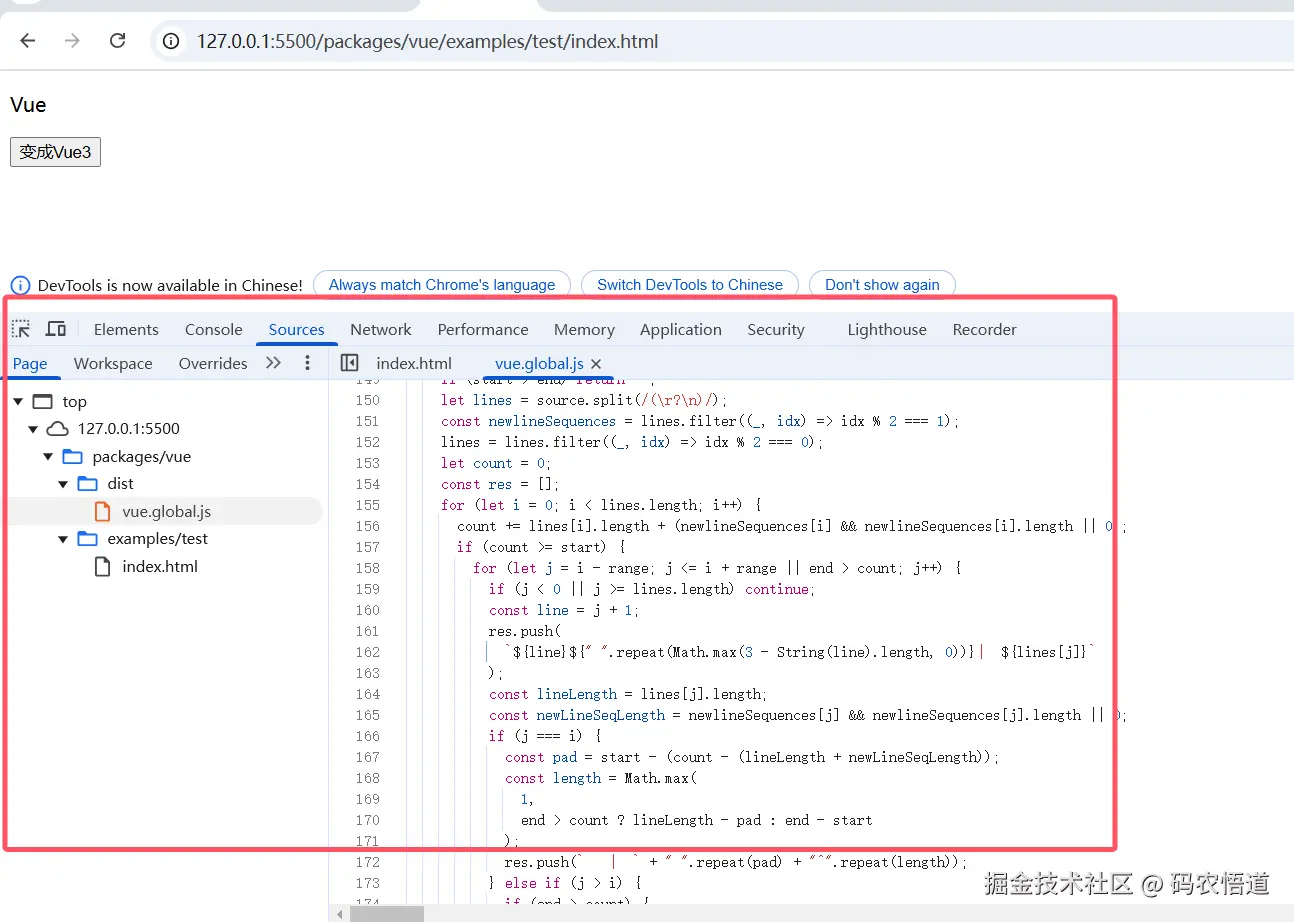Set breakpoint on line number 162
This screenshot has width=1294, height=922.
click(x=368, y=652)
